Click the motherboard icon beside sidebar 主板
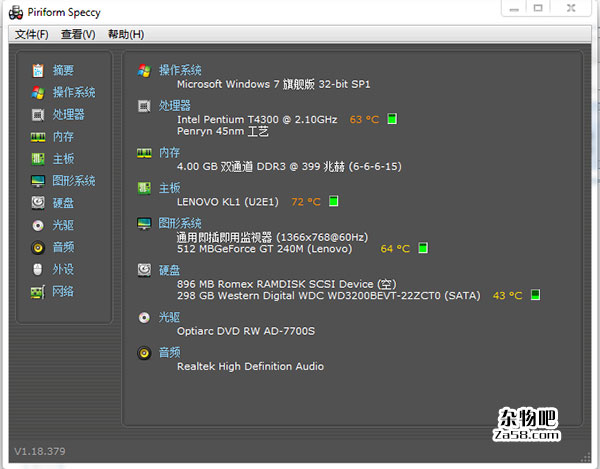This screenshot has width=600, height=469. pyautogui.click(x=38, y=159)
